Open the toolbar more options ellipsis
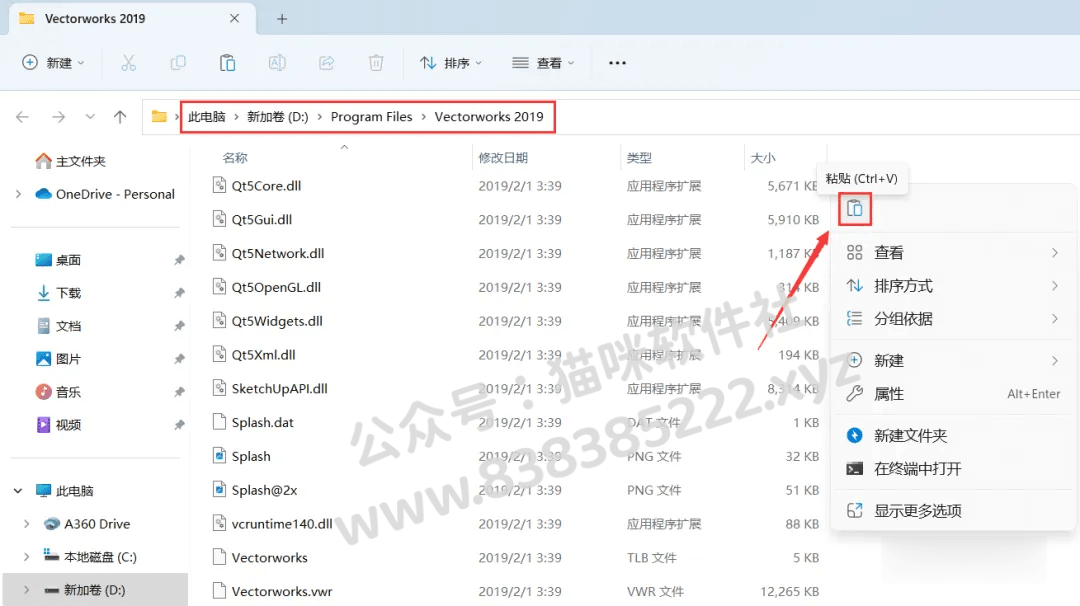Screen dimensions: 1080x606 click(617, 63)
